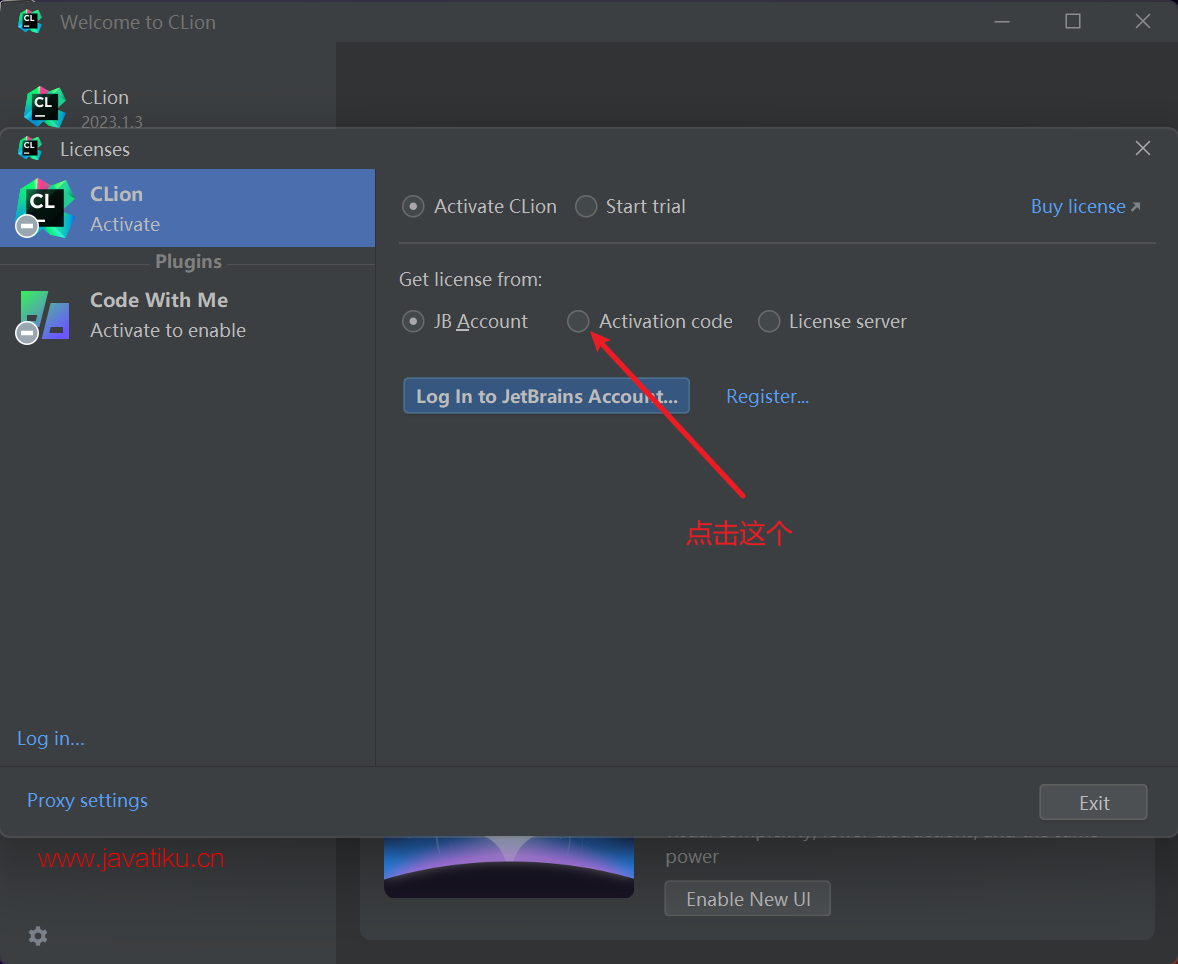Open settings gear in Welcome window
The image size is (1178, 964).
pyautogui.click(x=38, y=935)
